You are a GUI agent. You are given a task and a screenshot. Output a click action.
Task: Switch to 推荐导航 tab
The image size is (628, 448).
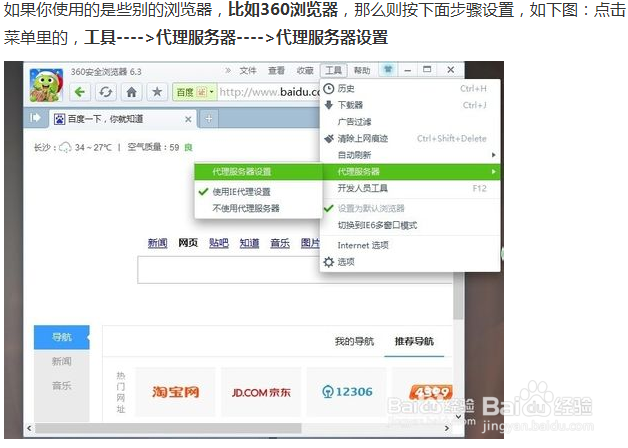pyautogui.click(x=414, y=342)
